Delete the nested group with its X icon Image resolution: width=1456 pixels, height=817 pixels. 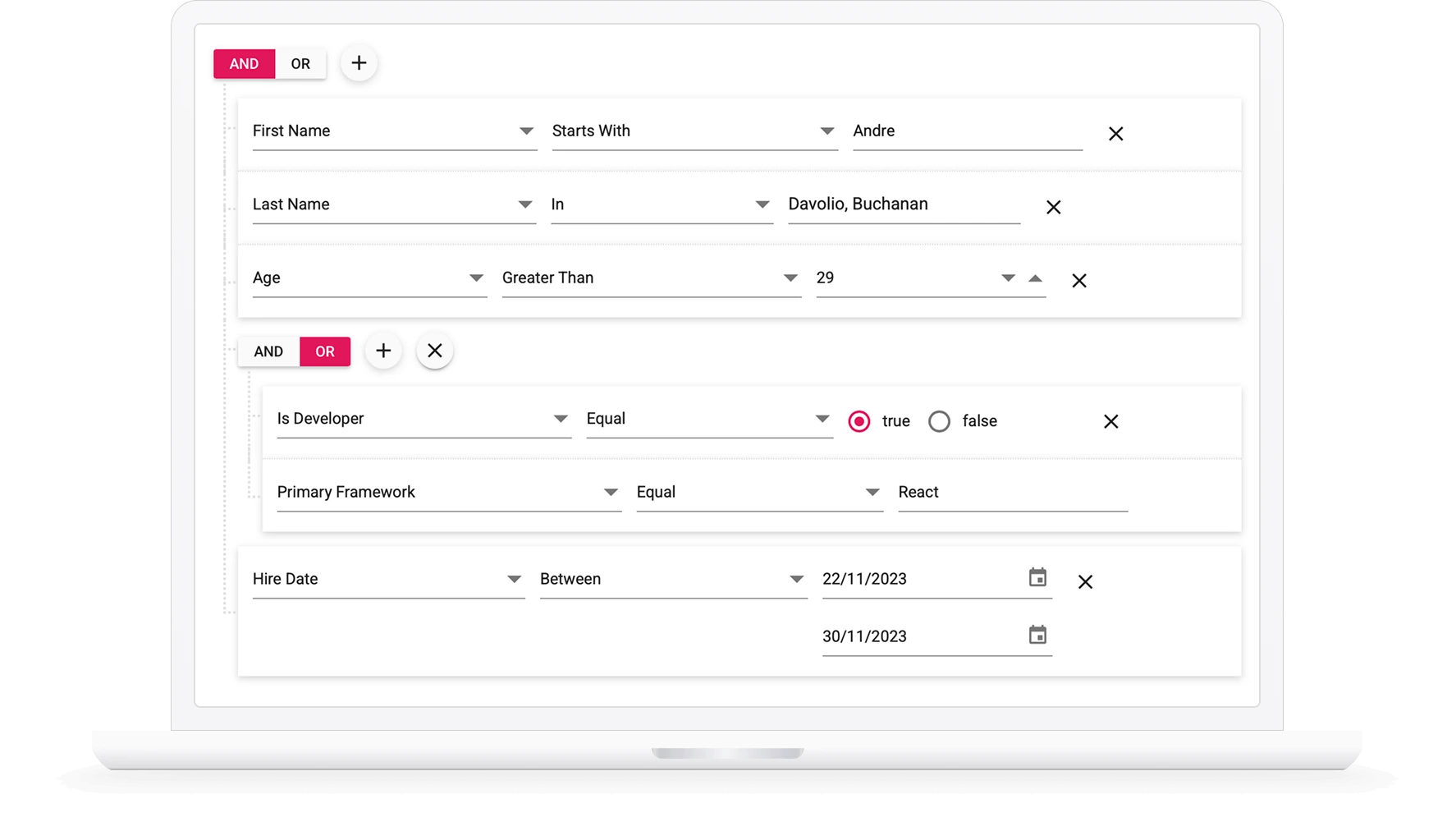pyautogui.click(x=435, y=351)
